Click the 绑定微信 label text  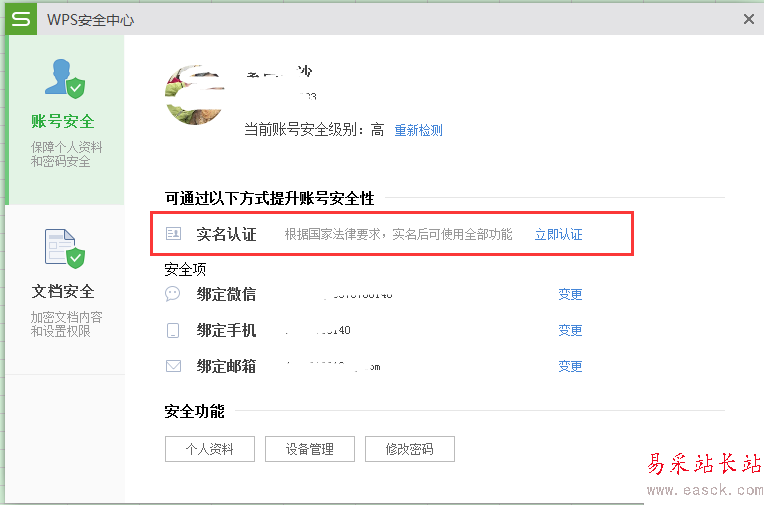227,294
